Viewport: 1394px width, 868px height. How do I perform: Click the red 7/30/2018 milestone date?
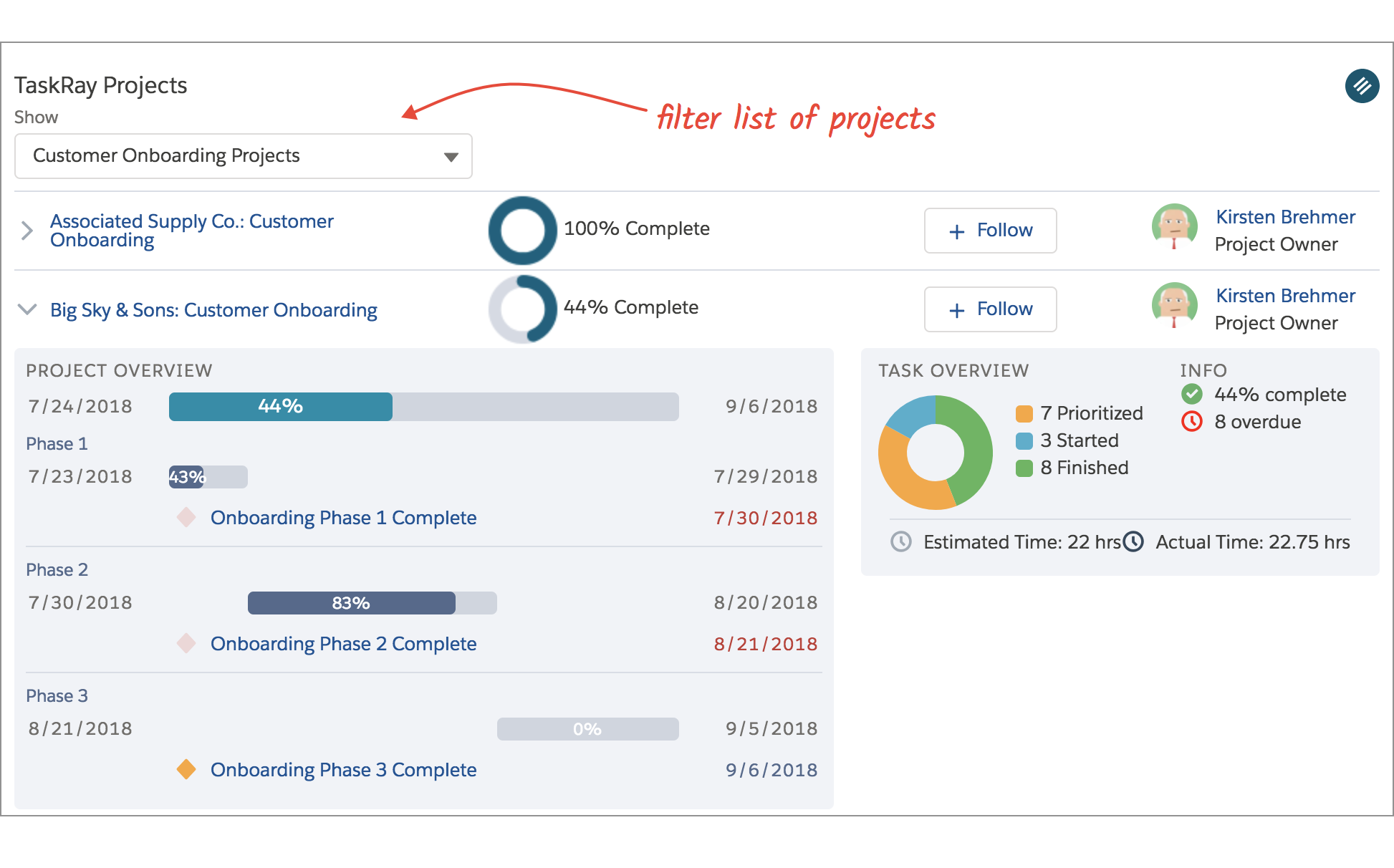tap(765, 518)
